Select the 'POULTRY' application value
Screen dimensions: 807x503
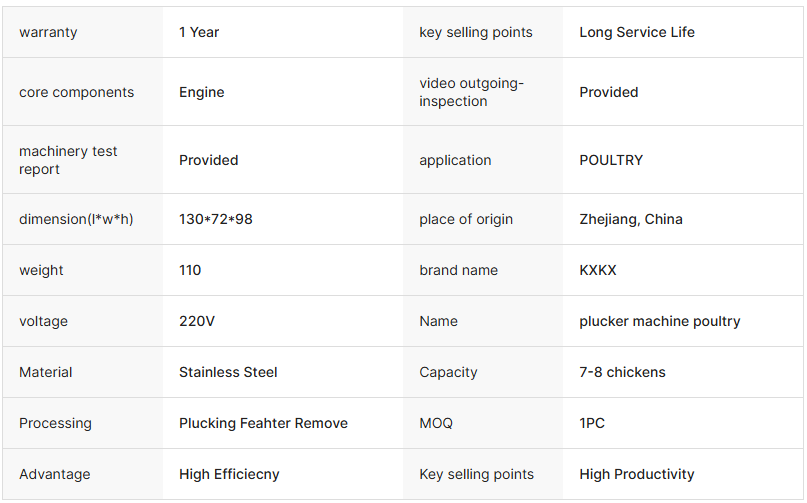coord(611,160)
